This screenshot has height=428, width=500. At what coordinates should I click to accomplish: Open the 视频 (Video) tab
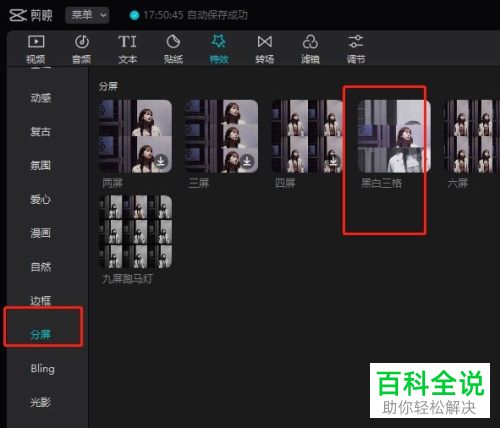point(36,49)
